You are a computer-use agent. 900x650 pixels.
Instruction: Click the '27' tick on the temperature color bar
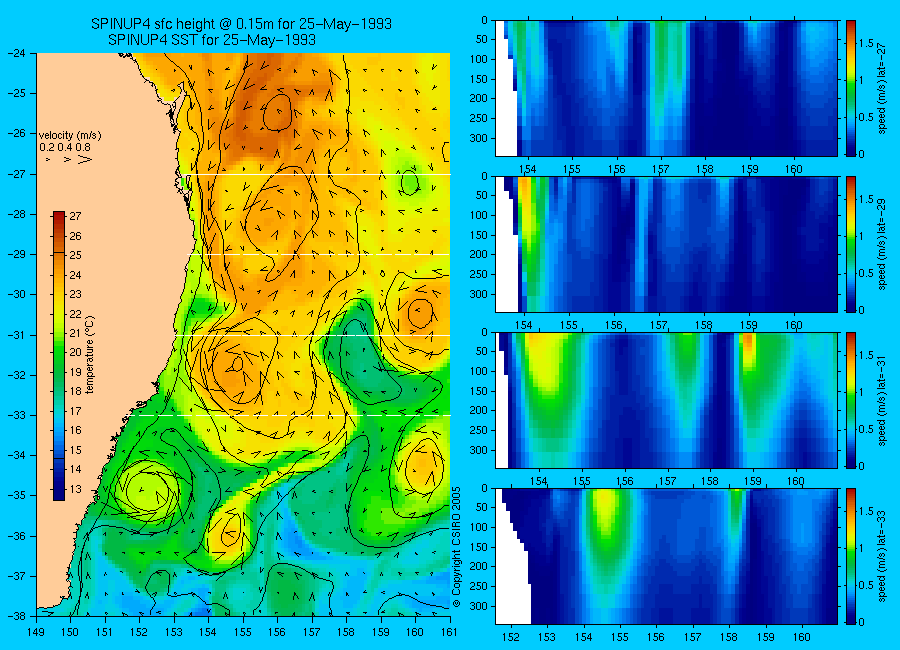(75, 216)
